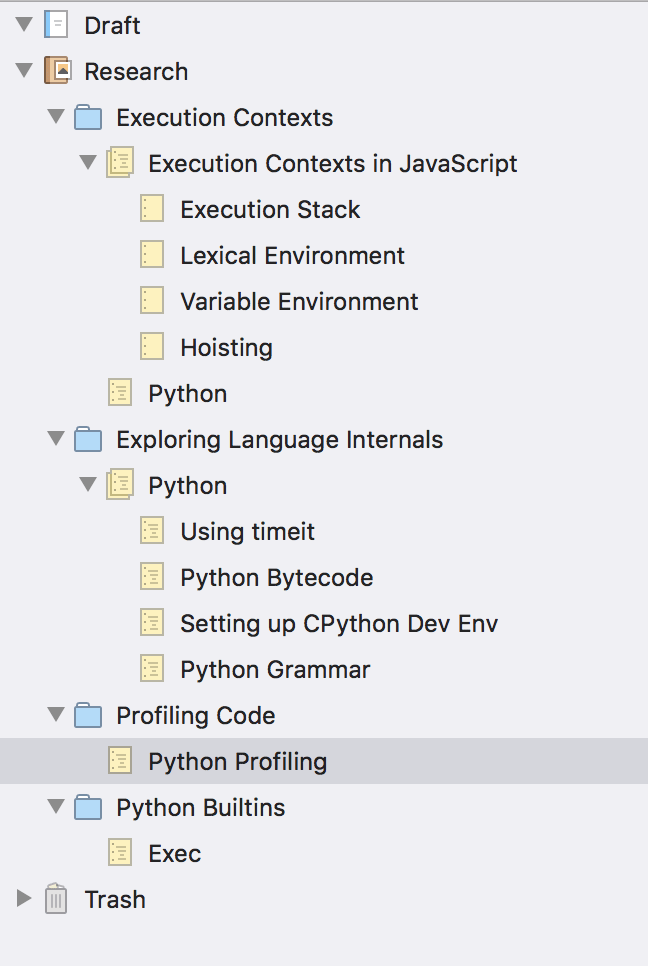Click the Exec document icon
This screenshot has height=966, width=648.
click(120, 853)
